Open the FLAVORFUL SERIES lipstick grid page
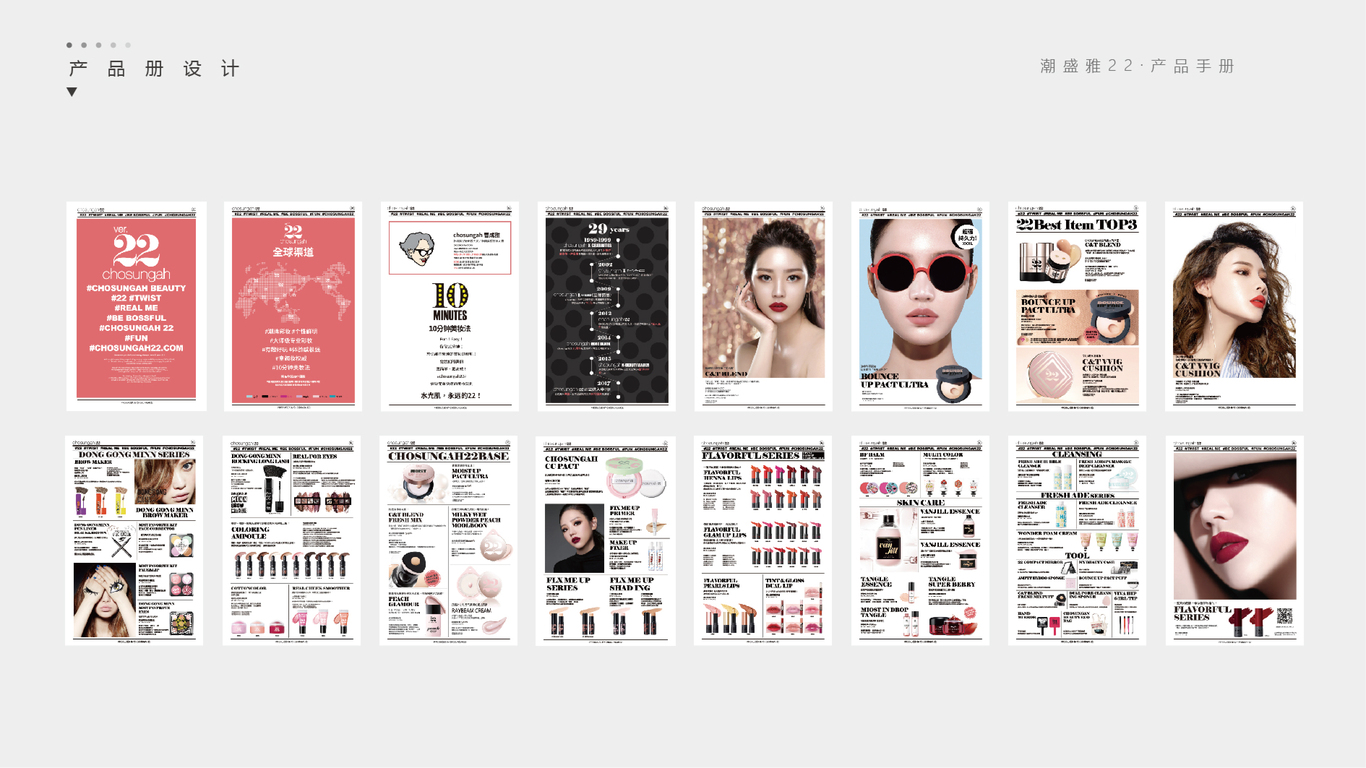 pyautogui.click(x=763, y=540)
